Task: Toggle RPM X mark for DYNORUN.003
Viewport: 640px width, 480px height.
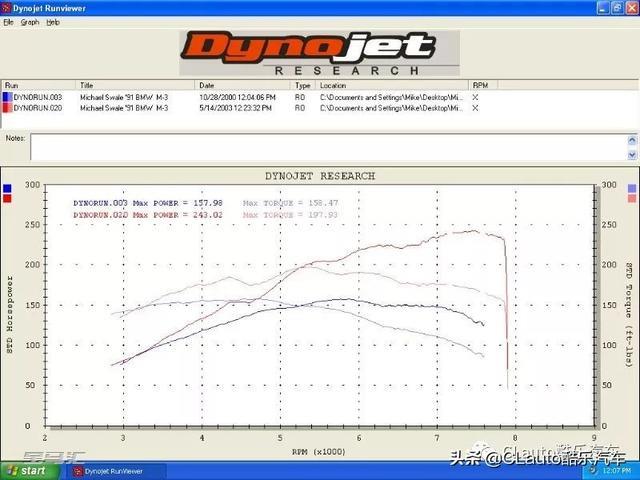Action: coord(475,98)
